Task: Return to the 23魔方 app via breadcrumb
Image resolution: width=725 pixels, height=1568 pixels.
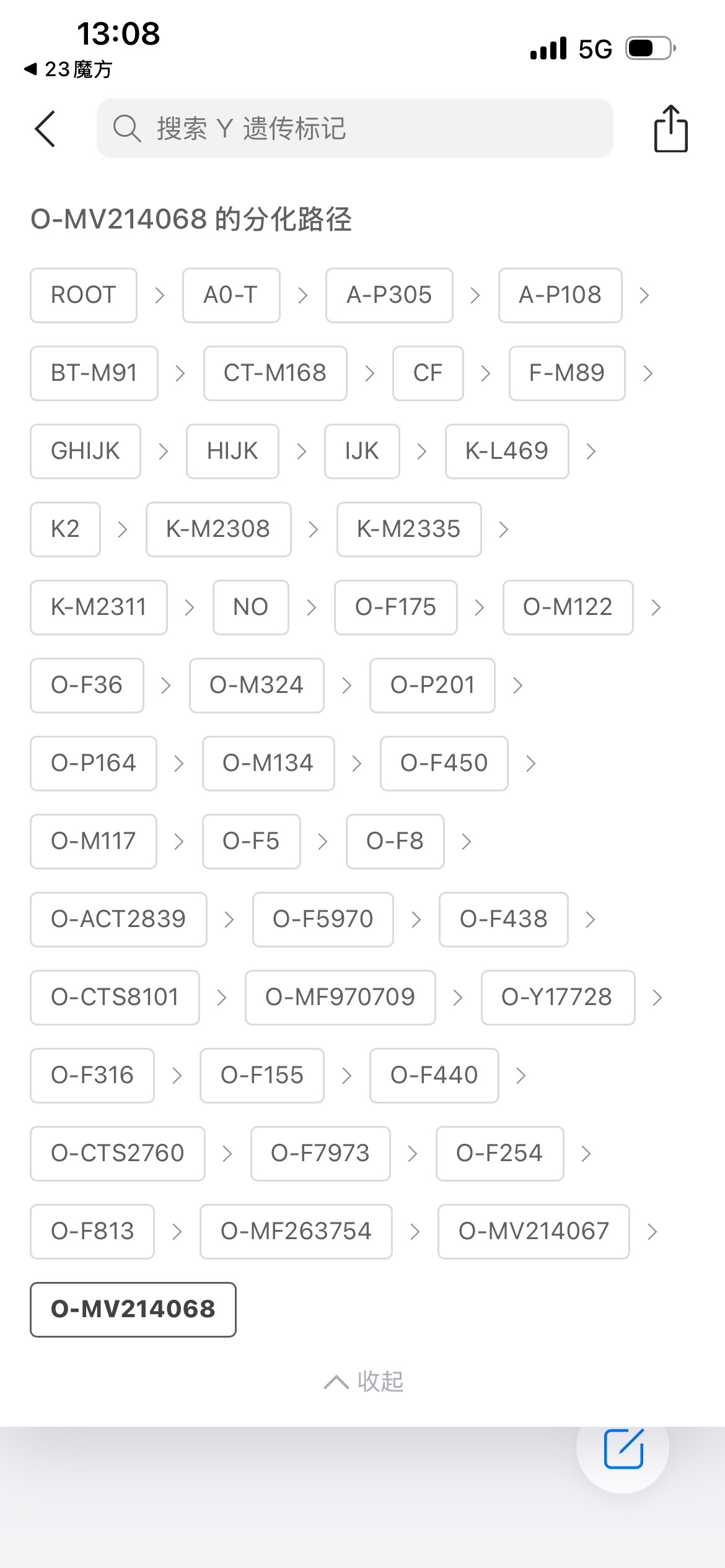Action: (68, 69)
